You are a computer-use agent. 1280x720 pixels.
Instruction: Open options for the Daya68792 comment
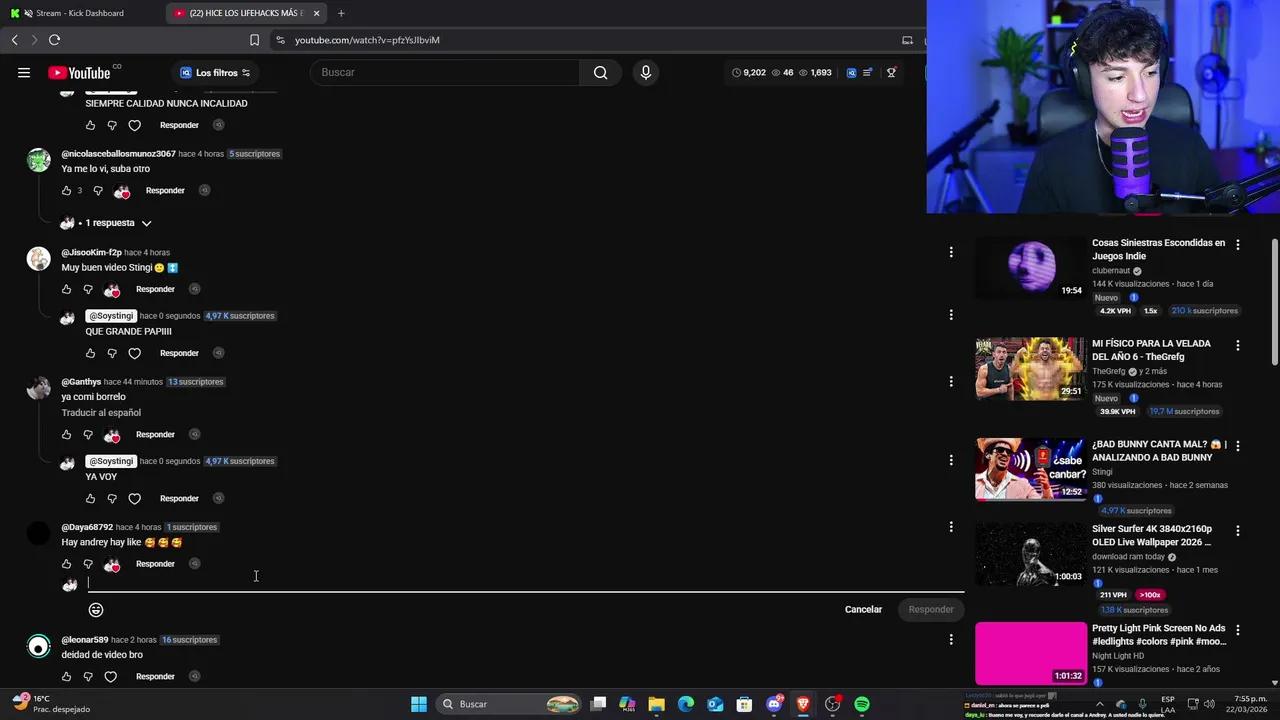pyautogui.click(x=951, y=527)
